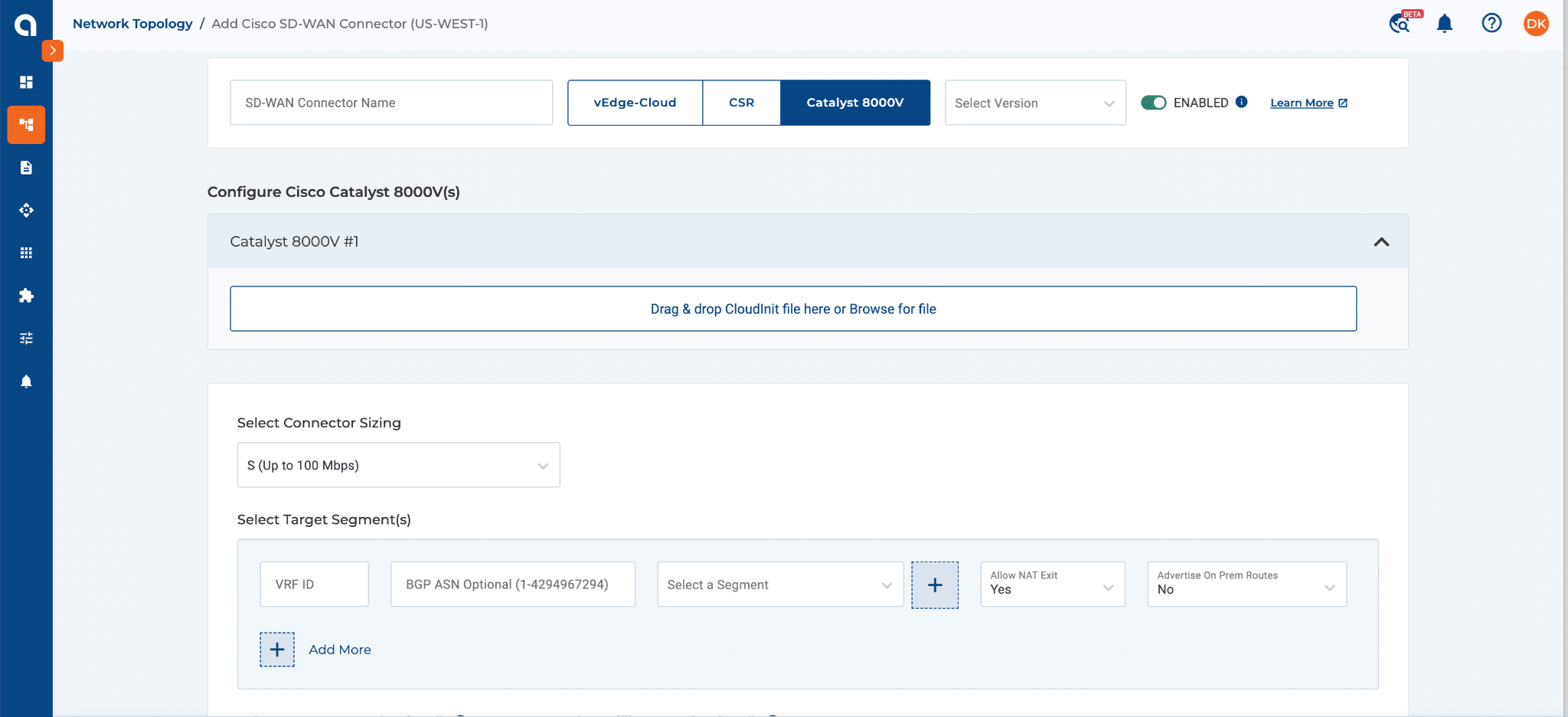This screenshot has width=1568, height=717.
Task: Expand the sidebar with the orange arrow
Action: [x=52, y=51]
